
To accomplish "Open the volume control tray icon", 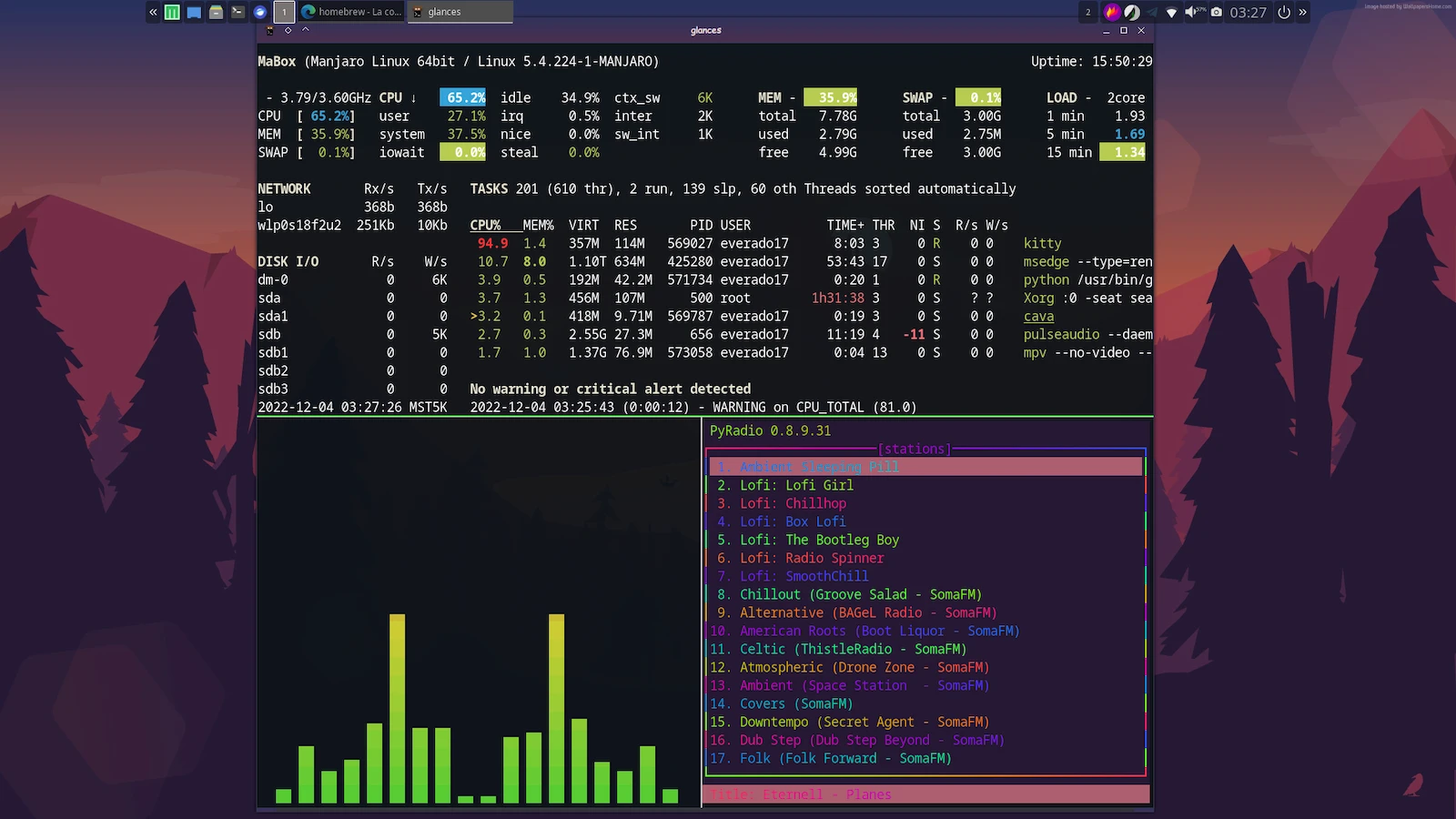I will point(1195,12).
